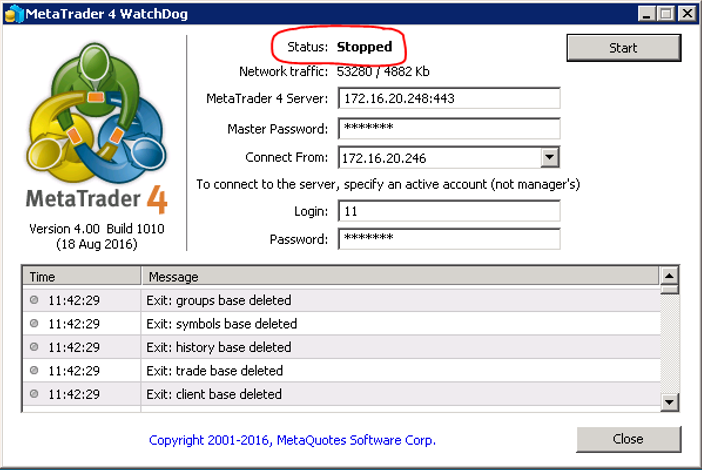Click the status icon beside history base row
Image resolution: width=702 pixels, height=470 pixels.
pyautogui.click(x=34, y=346)
